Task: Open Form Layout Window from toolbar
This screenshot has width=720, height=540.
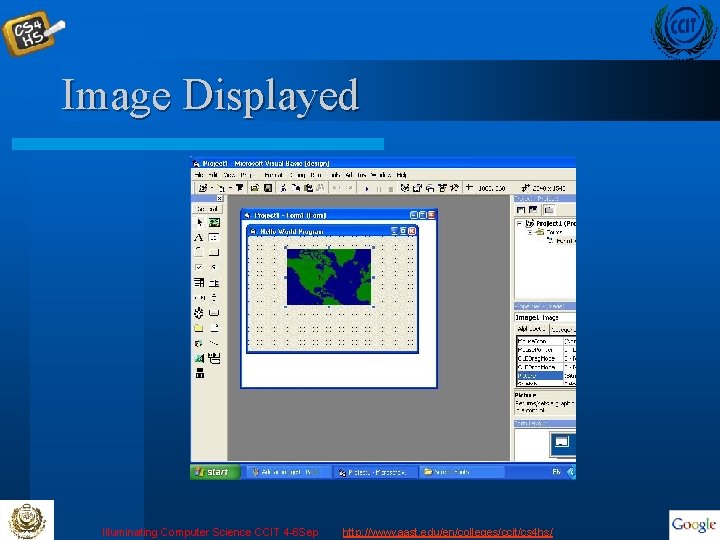Action: (x=429, y=188)
